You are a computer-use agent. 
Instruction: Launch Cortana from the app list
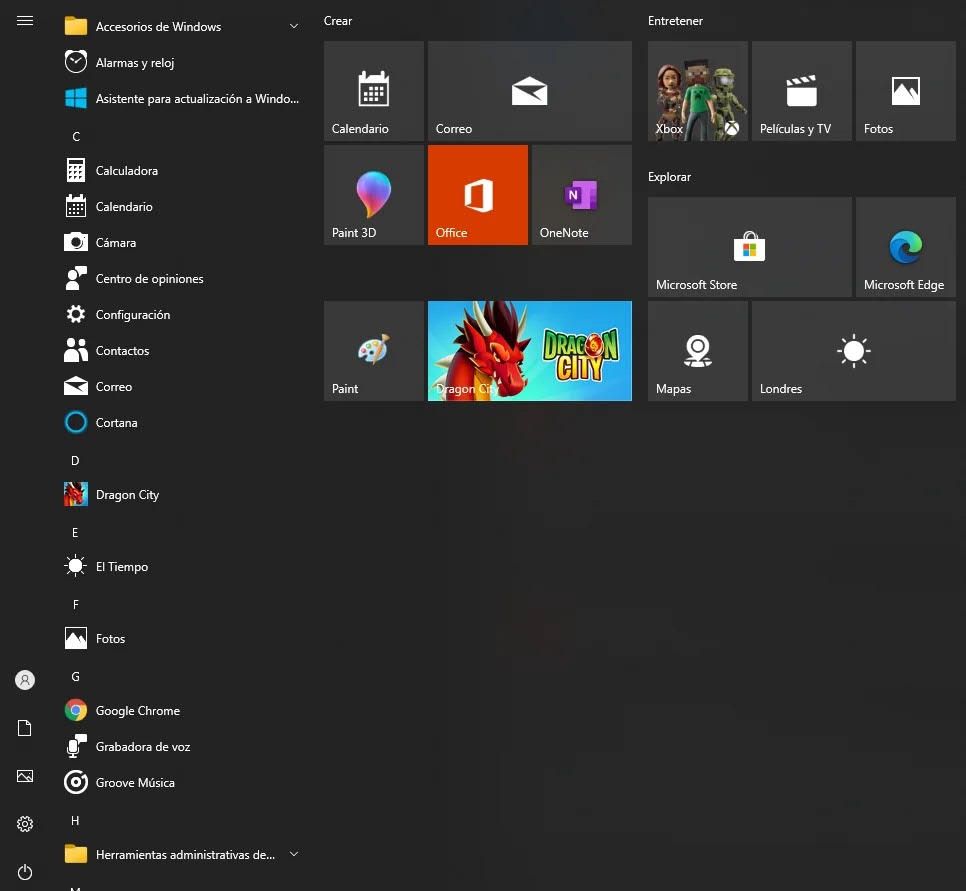[182, 423]
